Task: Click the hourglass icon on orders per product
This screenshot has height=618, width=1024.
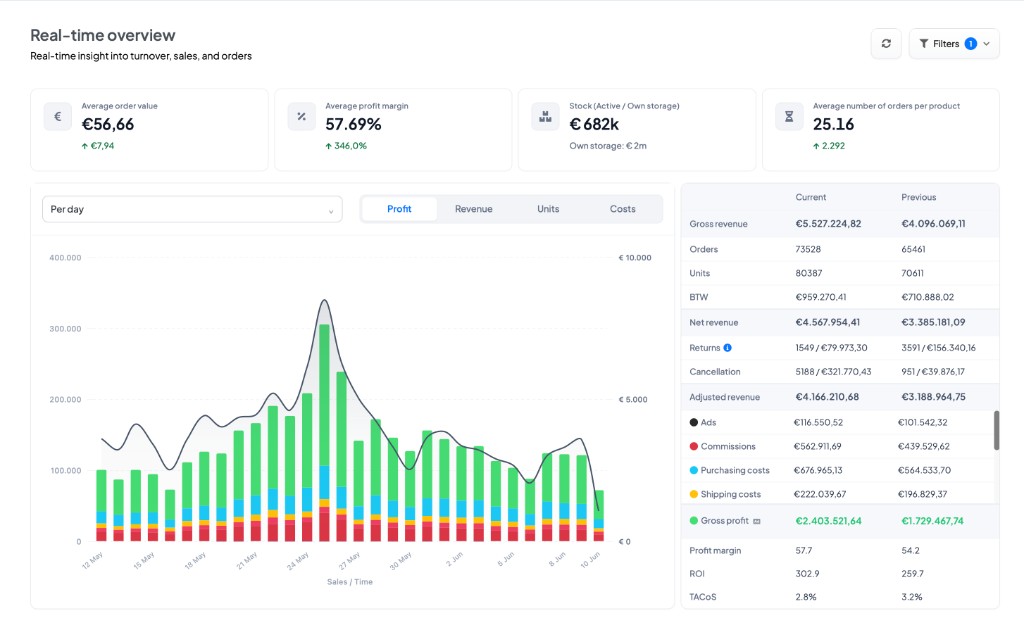Action: pyautogui.click(x=789, y=117)
